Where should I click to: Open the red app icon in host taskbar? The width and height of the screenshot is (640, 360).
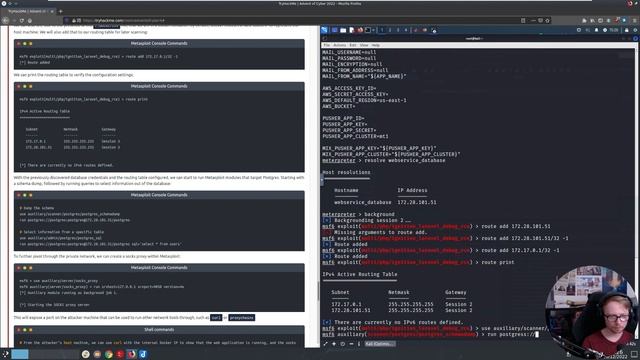(120, 354)
